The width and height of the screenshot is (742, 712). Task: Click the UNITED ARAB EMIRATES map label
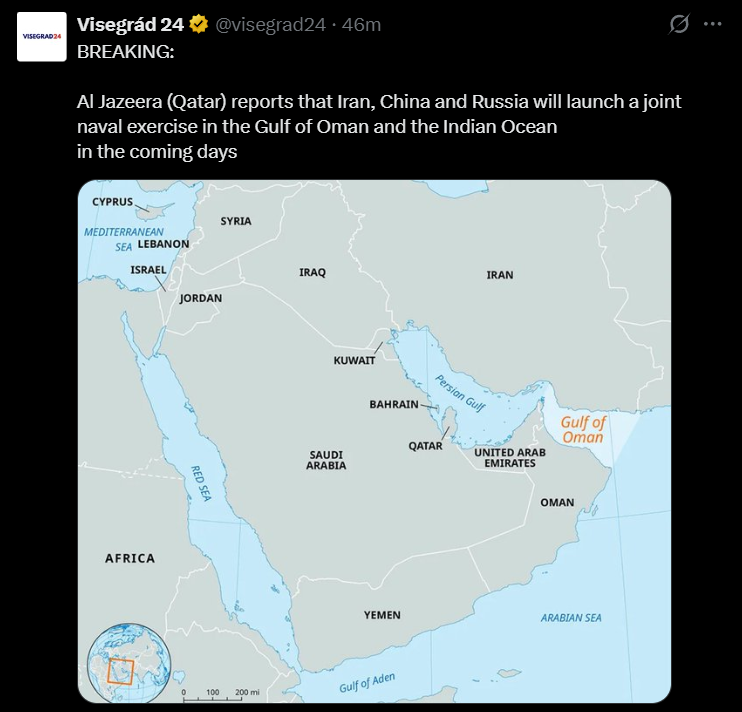click(509, 458)
